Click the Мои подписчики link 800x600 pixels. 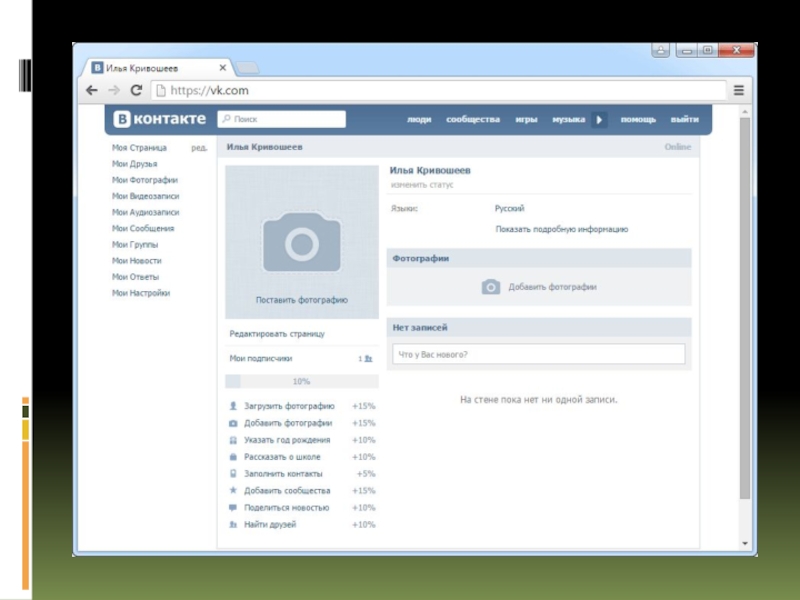pyautogui.click(x=261, y=359)
